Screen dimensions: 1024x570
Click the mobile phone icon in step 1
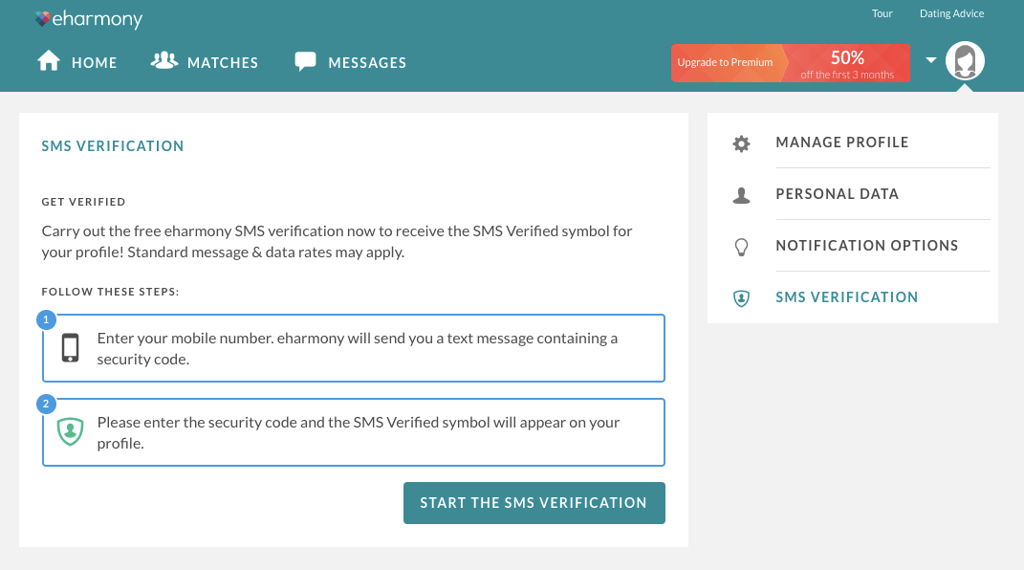pyautogui.click(x=70, y=348)
